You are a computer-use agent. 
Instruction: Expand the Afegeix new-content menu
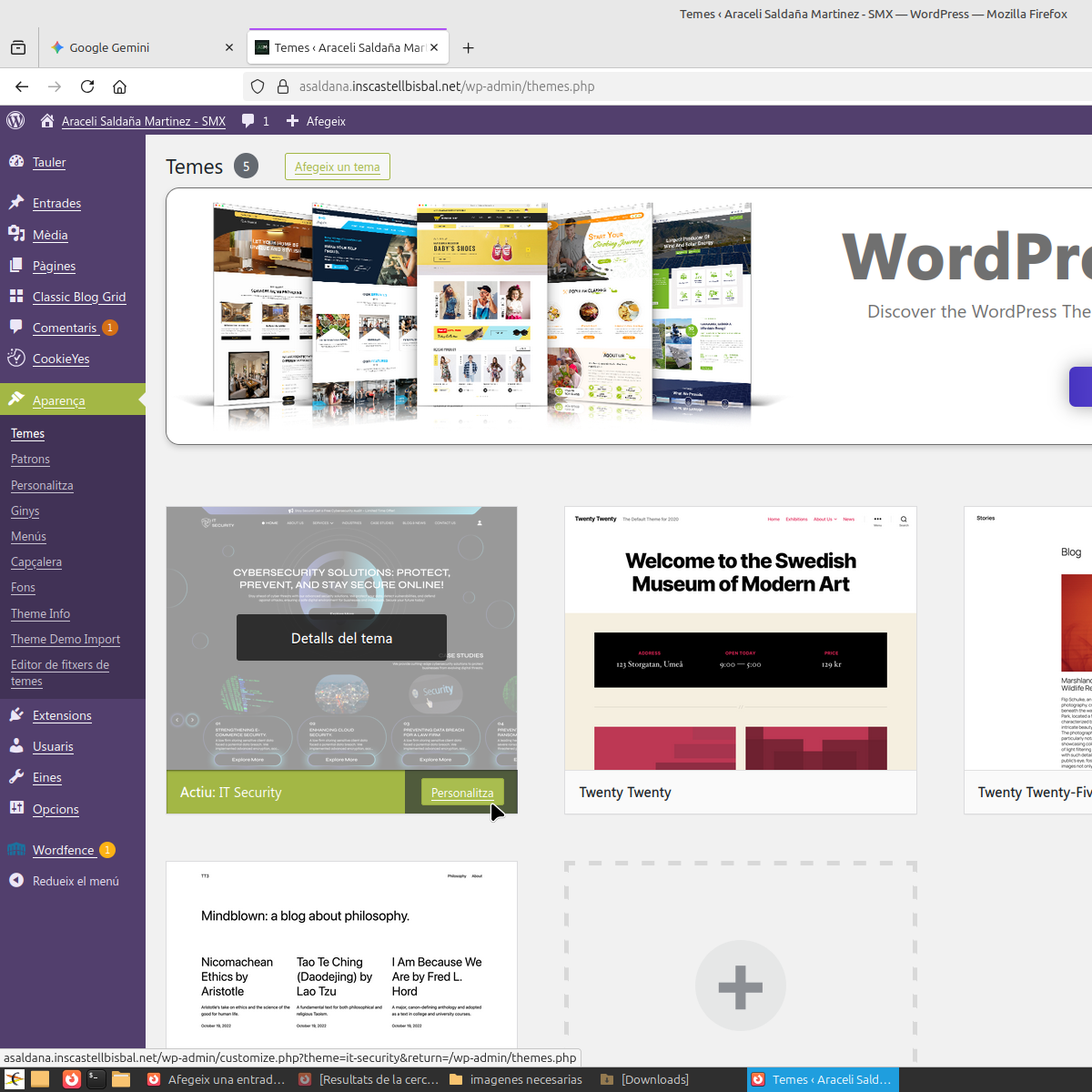pos(316,121)
